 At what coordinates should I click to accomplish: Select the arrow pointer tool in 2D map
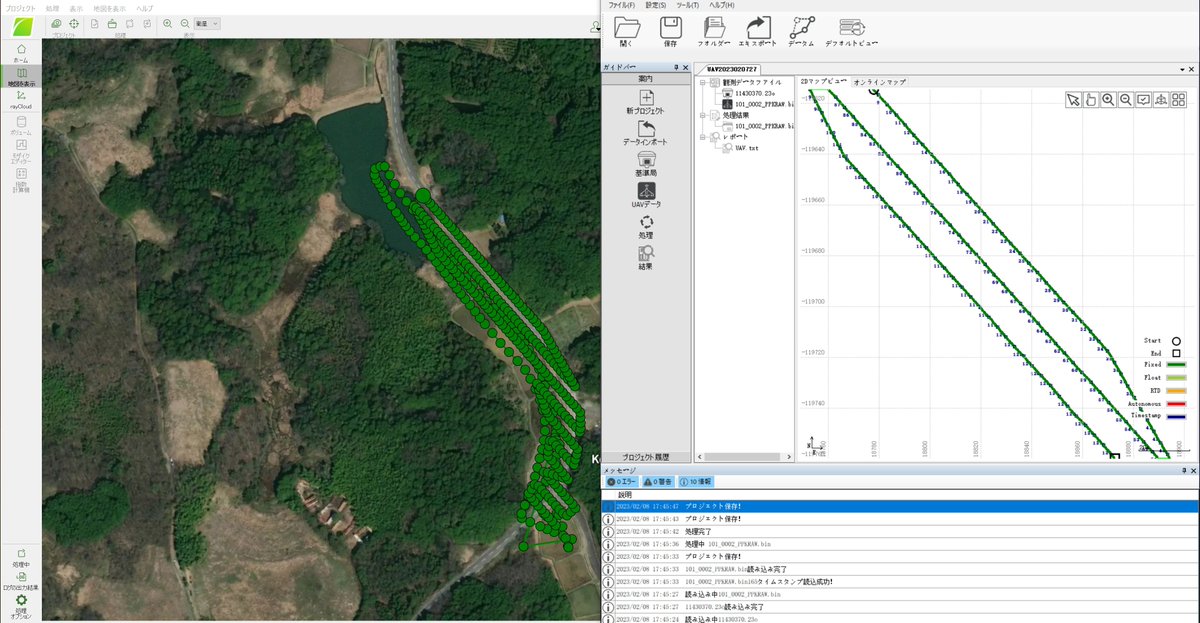point(1073,100)
